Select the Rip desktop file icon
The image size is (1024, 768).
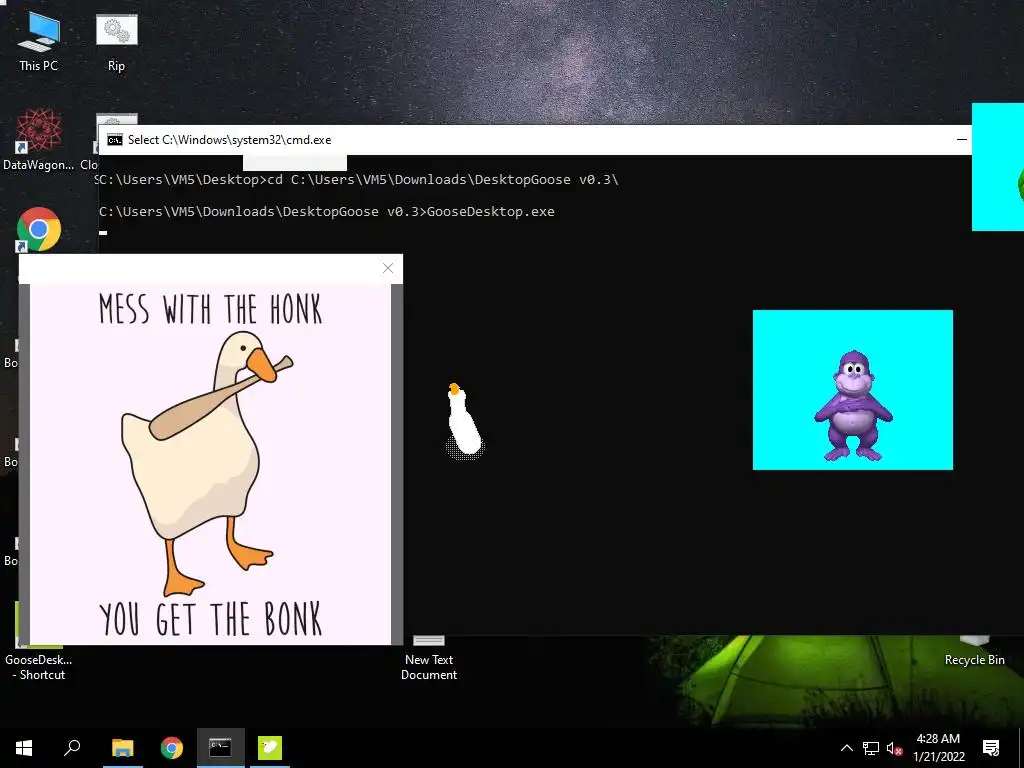(116, 41)
